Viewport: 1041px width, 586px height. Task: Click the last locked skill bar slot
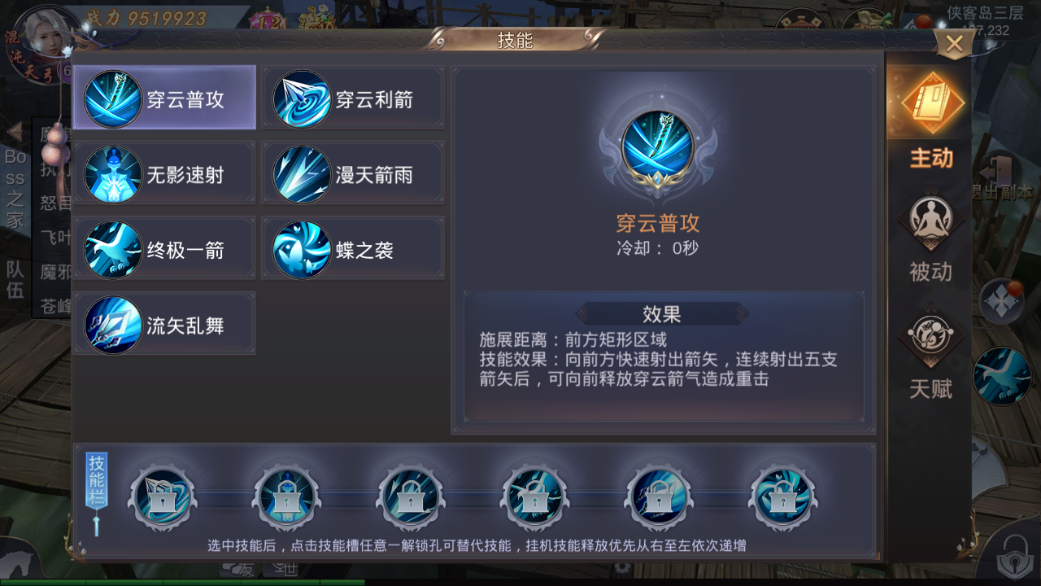(x=783, y=496)
